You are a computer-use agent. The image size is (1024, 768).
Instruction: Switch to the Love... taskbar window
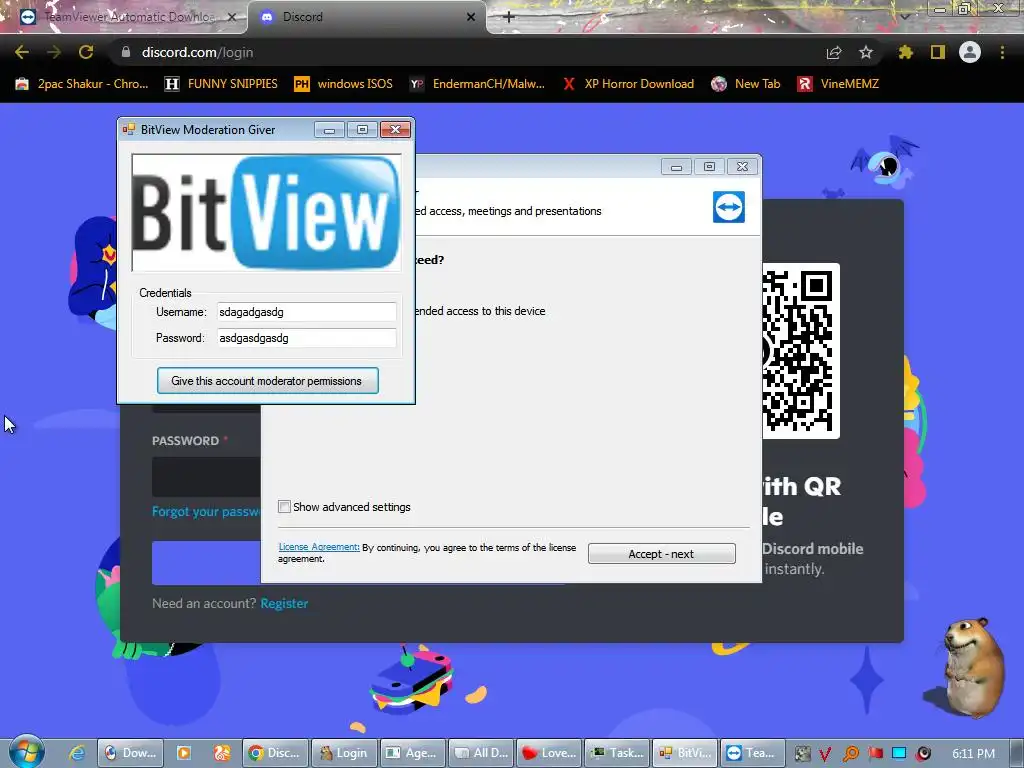549,753
